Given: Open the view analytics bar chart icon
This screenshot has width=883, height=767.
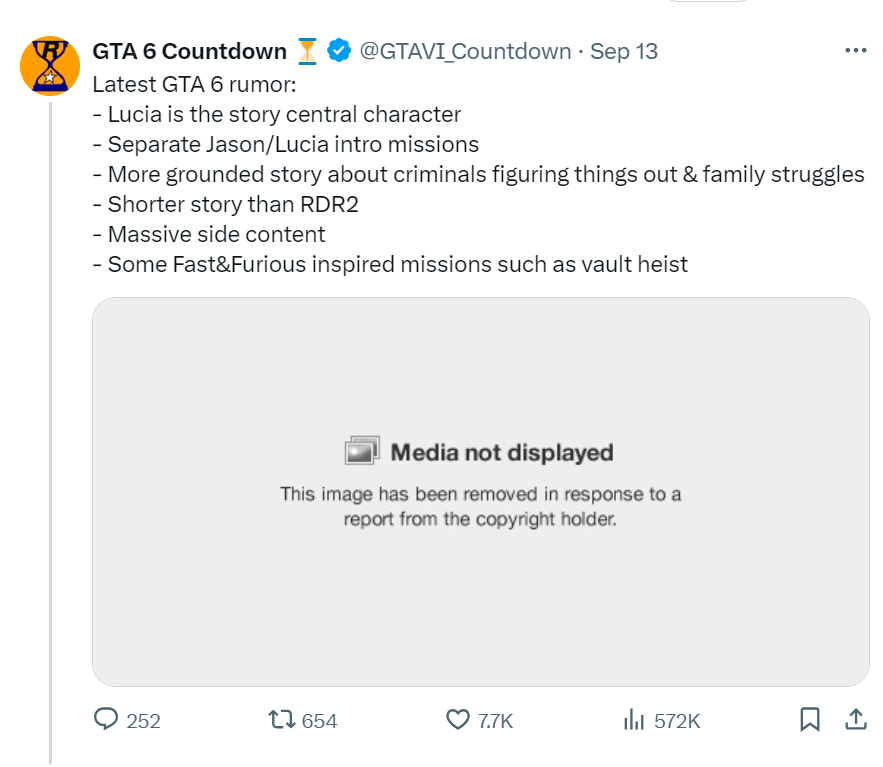Looking at the screenshot, I should click(633, 720).
